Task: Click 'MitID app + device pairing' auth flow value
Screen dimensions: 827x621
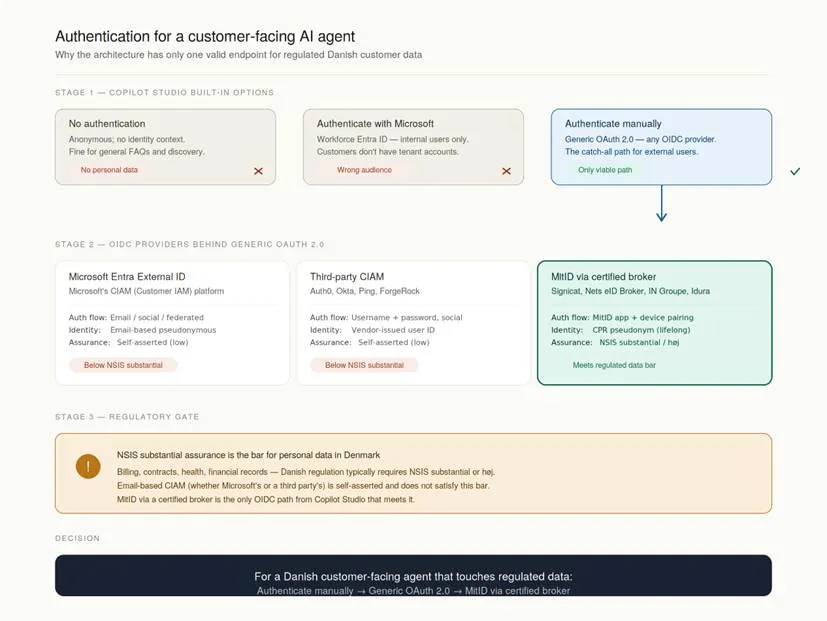Action: click(643, 318)
